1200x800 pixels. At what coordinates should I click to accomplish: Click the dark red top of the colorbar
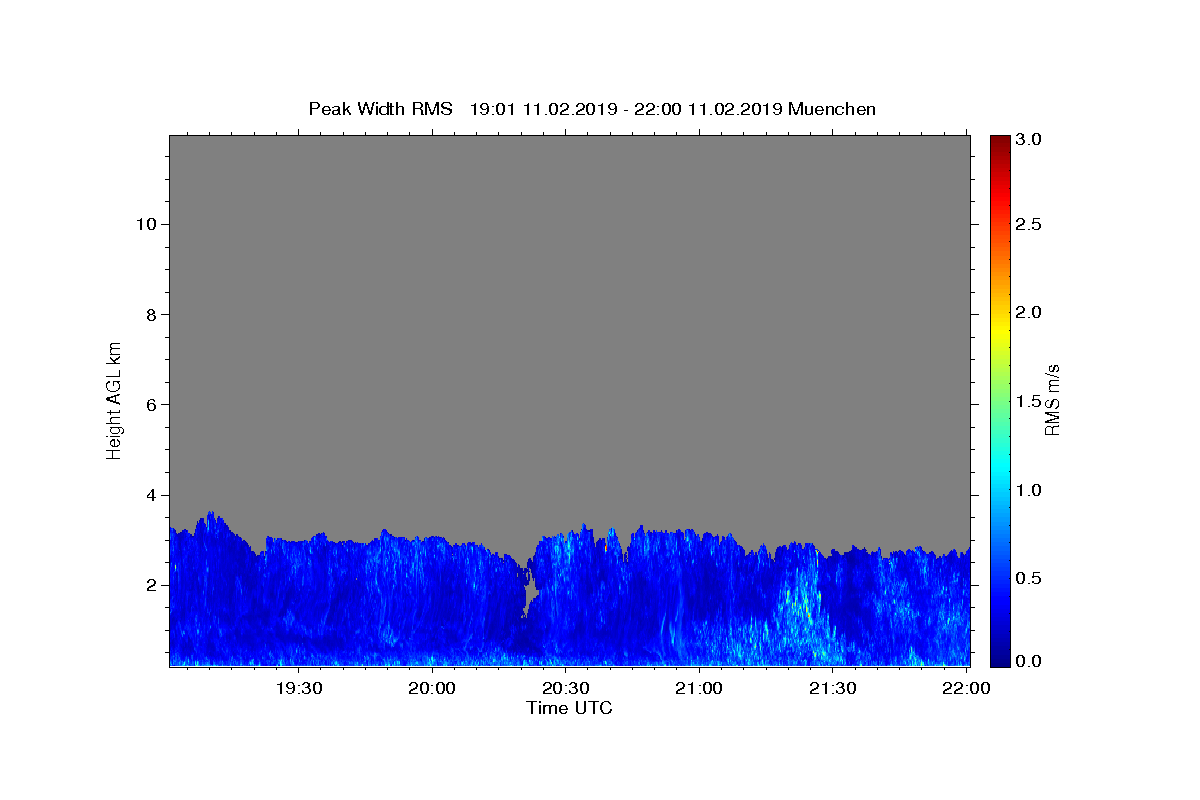click(1000, 143)
